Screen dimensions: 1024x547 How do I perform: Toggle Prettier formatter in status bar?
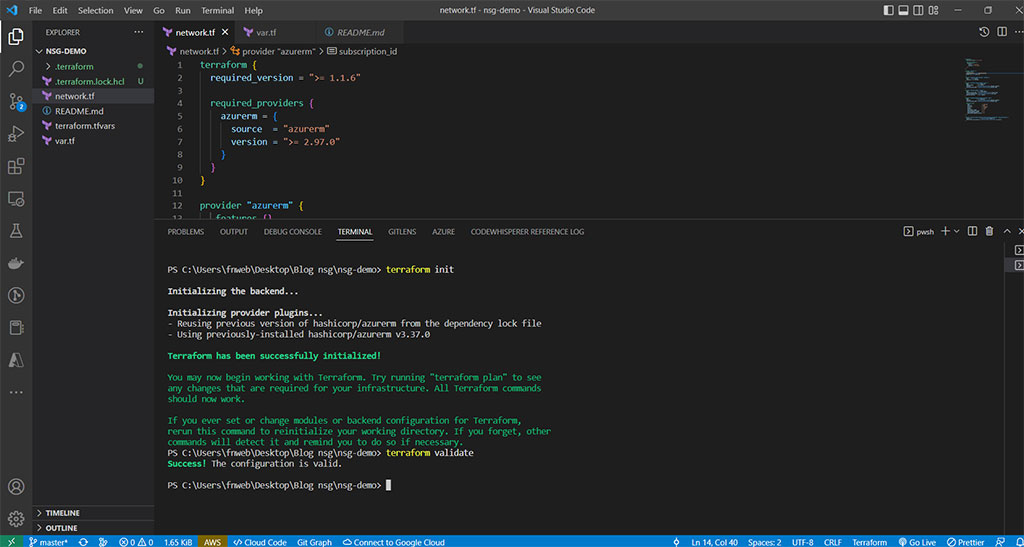click(x=968, y=542)
